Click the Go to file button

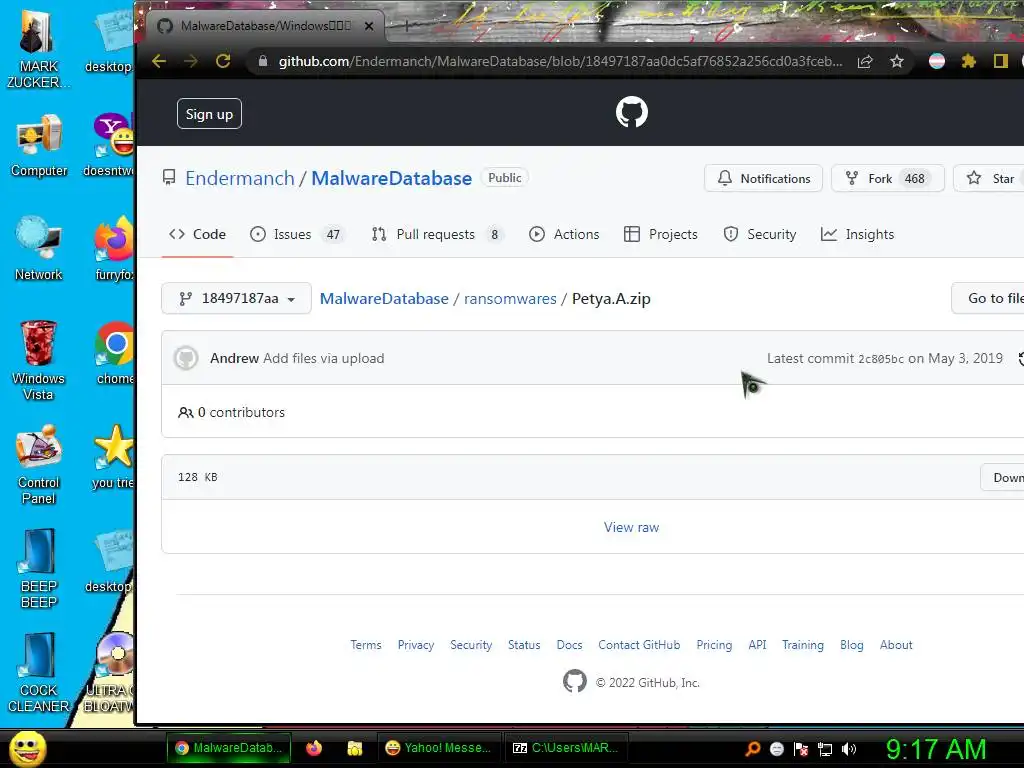(x=988, y=298)
